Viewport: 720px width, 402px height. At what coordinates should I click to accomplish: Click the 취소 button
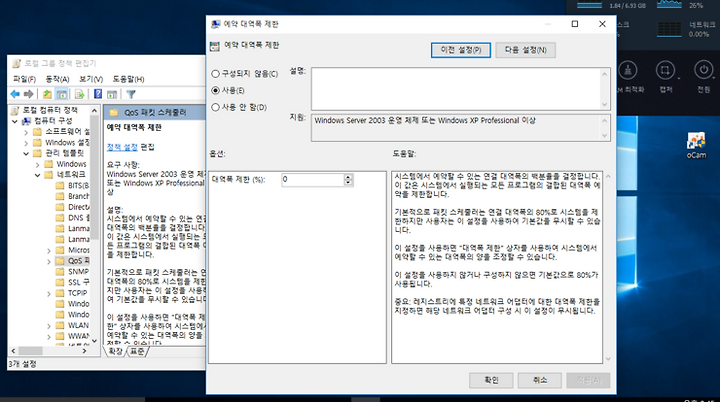540,380
